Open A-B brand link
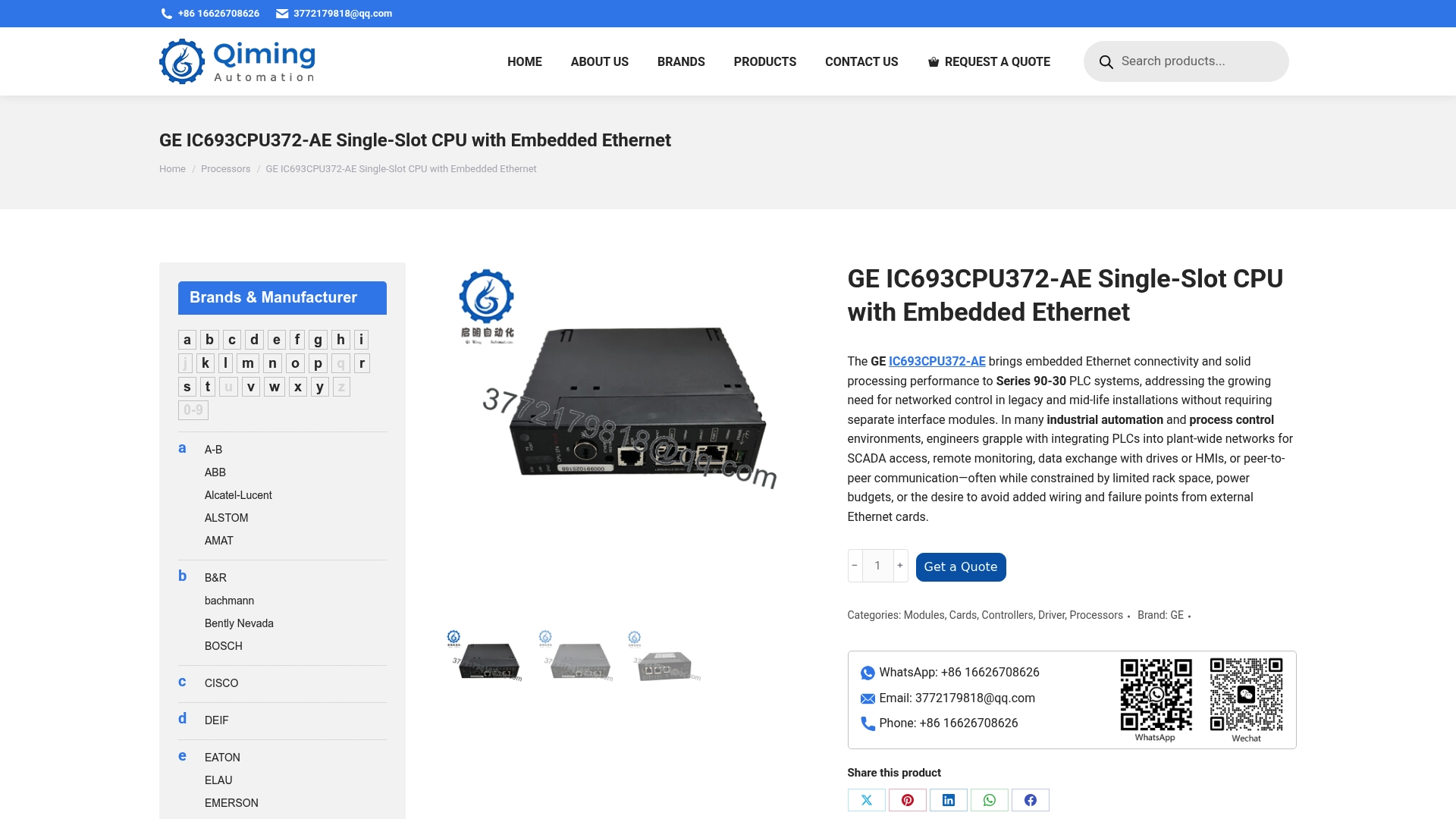This screenshot has width=1456, height=819. pyautogui.click(x=213, y=450)
